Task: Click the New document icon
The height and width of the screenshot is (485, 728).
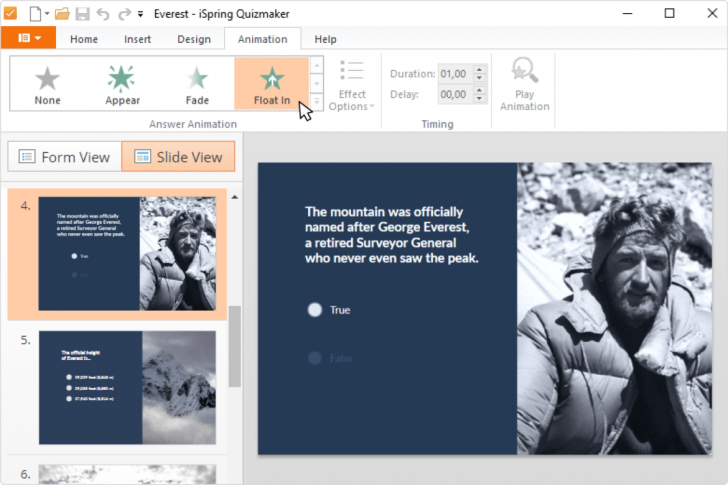Action: pyautogui.click(x=35, y=14)
